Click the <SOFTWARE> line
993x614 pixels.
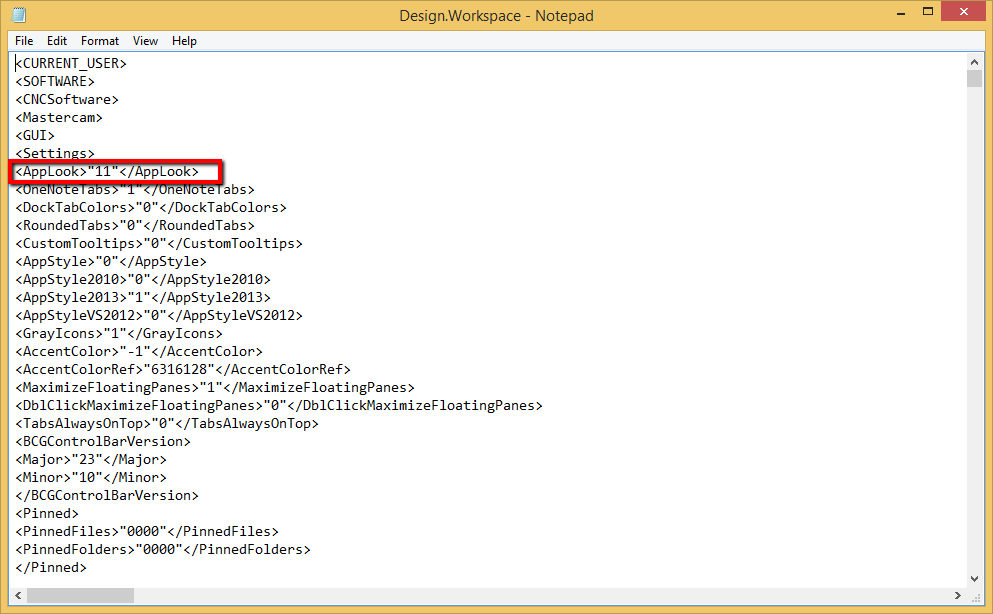point(55,82)
